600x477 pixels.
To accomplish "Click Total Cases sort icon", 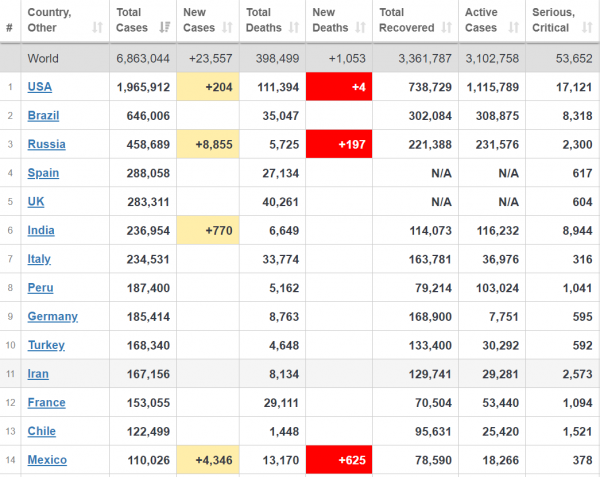I will [165, 28].
